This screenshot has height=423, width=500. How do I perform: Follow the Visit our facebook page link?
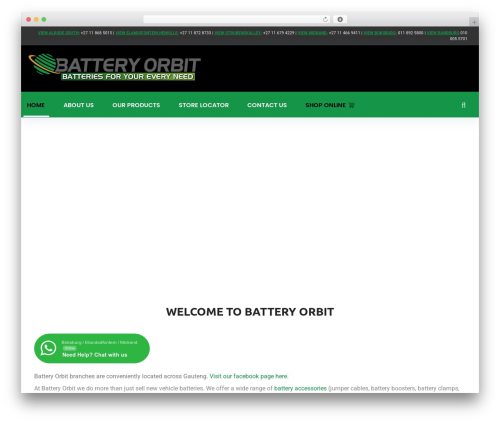click(x=248, y=376)
